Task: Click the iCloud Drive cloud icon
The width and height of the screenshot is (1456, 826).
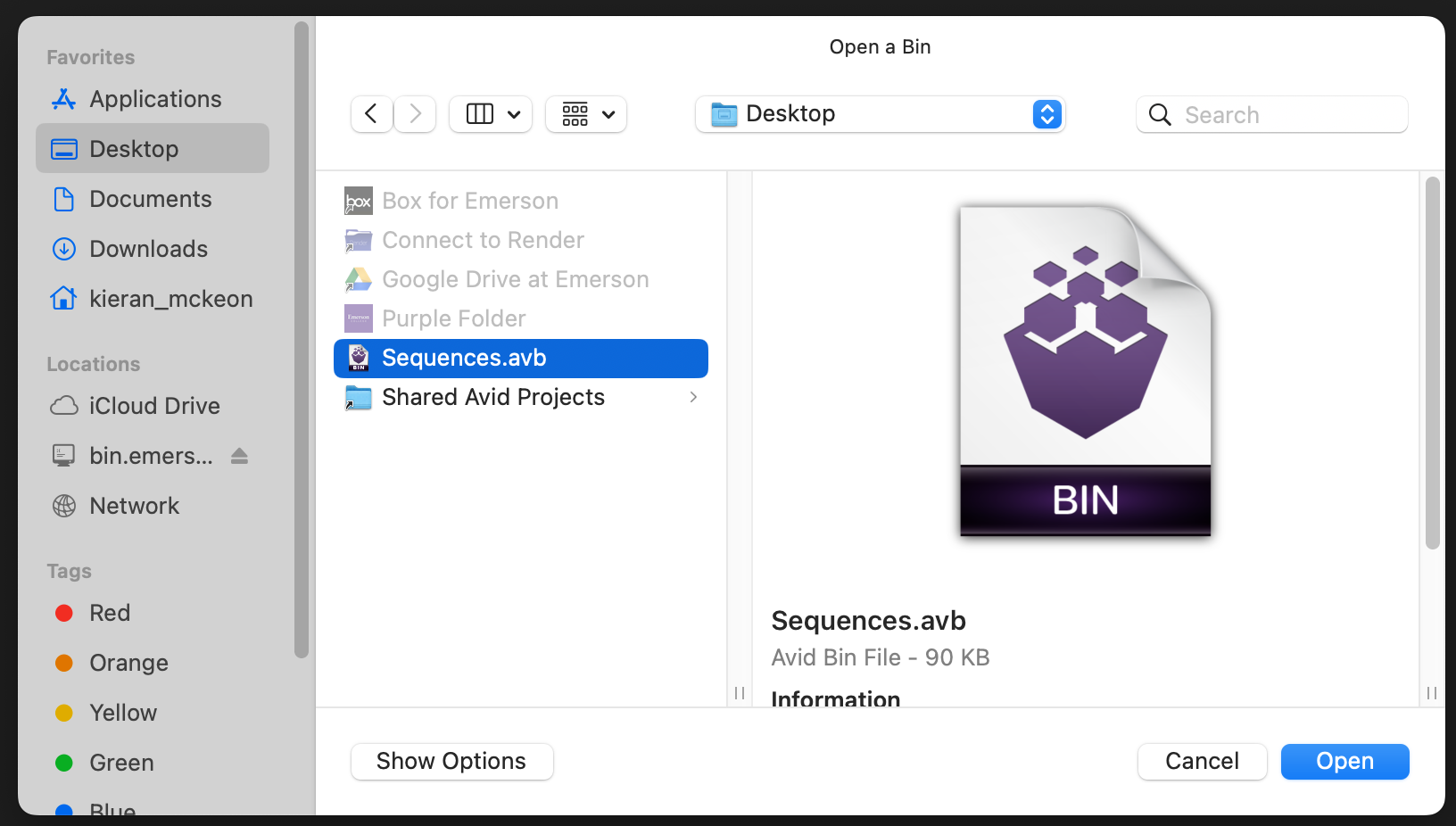Action: (x=64, y=406)
